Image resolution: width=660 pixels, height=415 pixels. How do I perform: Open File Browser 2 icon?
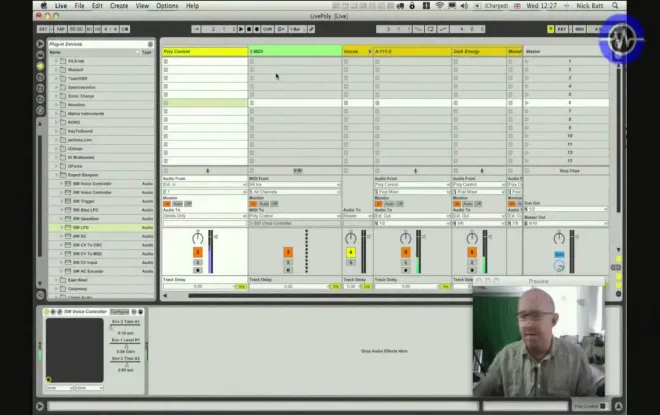(x=40, y=88)
